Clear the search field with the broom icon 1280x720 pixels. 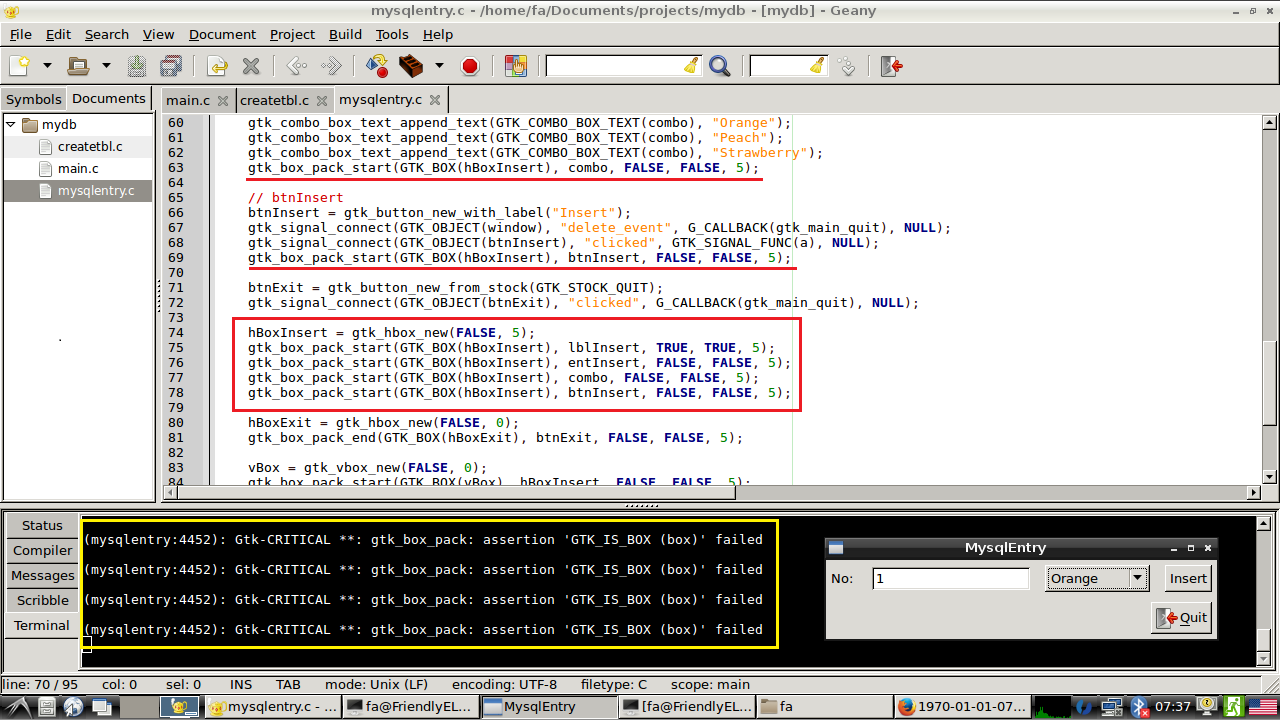pos(691,66)
